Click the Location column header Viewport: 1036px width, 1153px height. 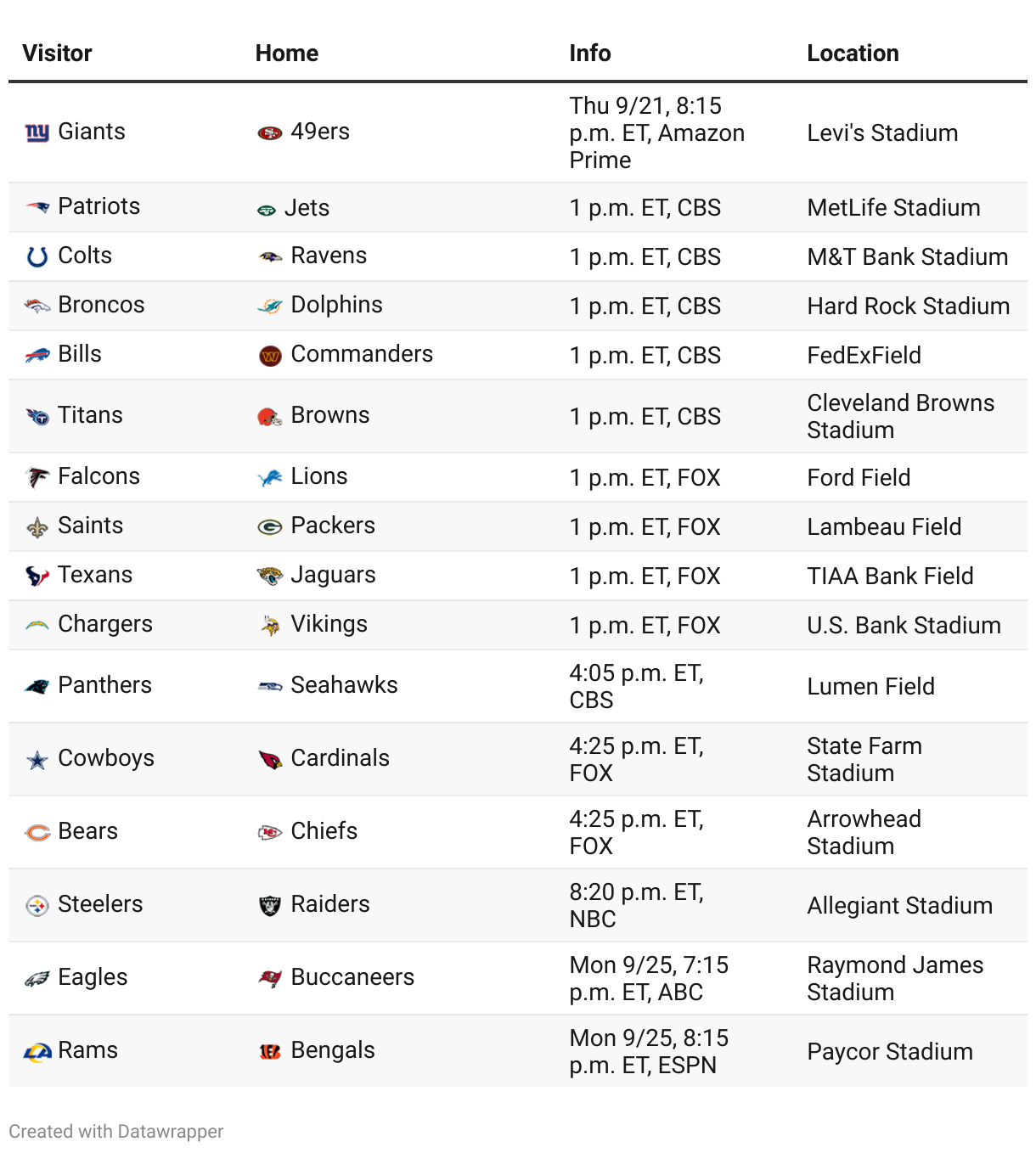(x=853, y=53)
